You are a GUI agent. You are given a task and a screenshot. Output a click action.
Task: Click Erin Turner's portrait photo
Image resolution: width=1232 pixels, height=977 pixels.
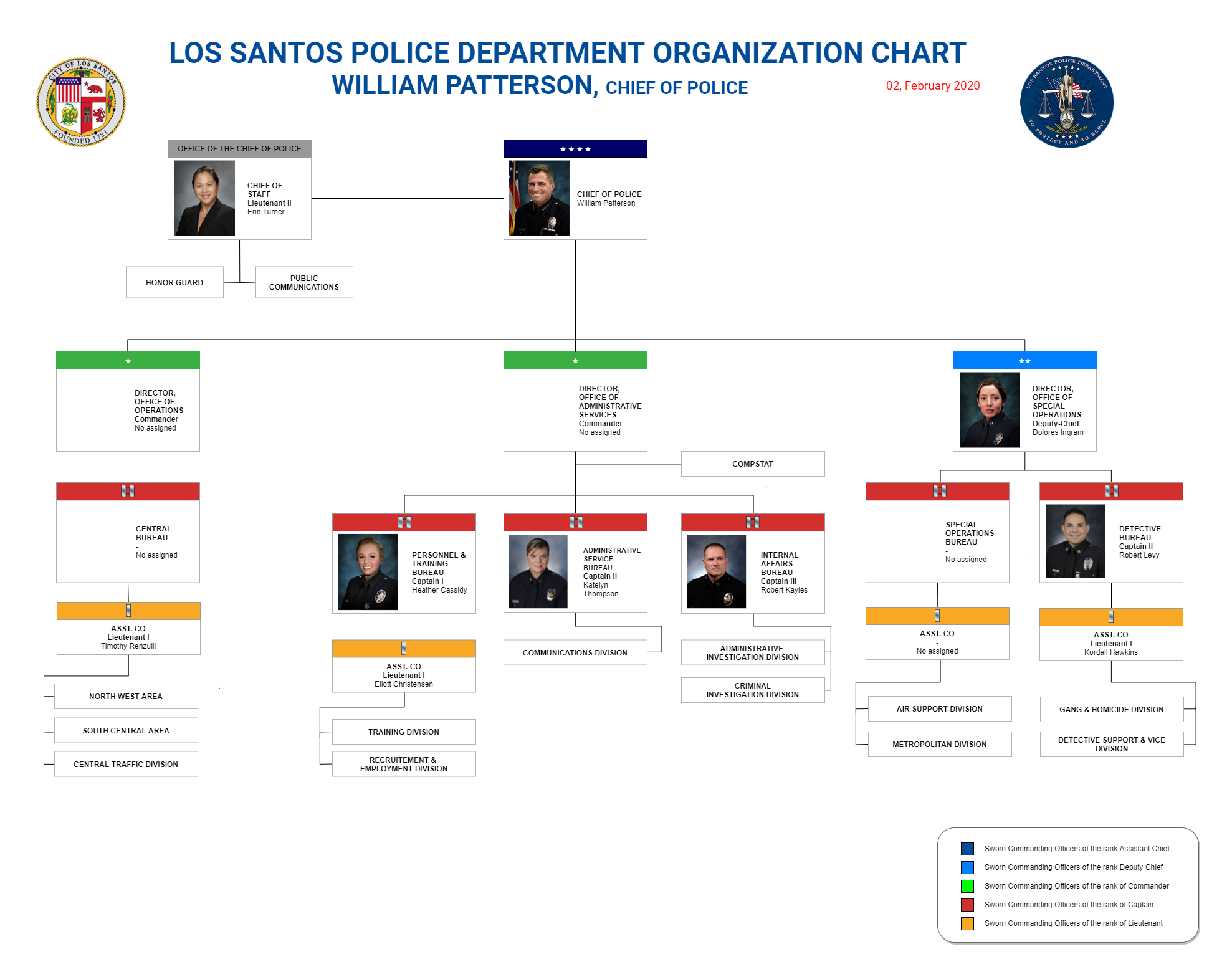(x=204, y=198)
